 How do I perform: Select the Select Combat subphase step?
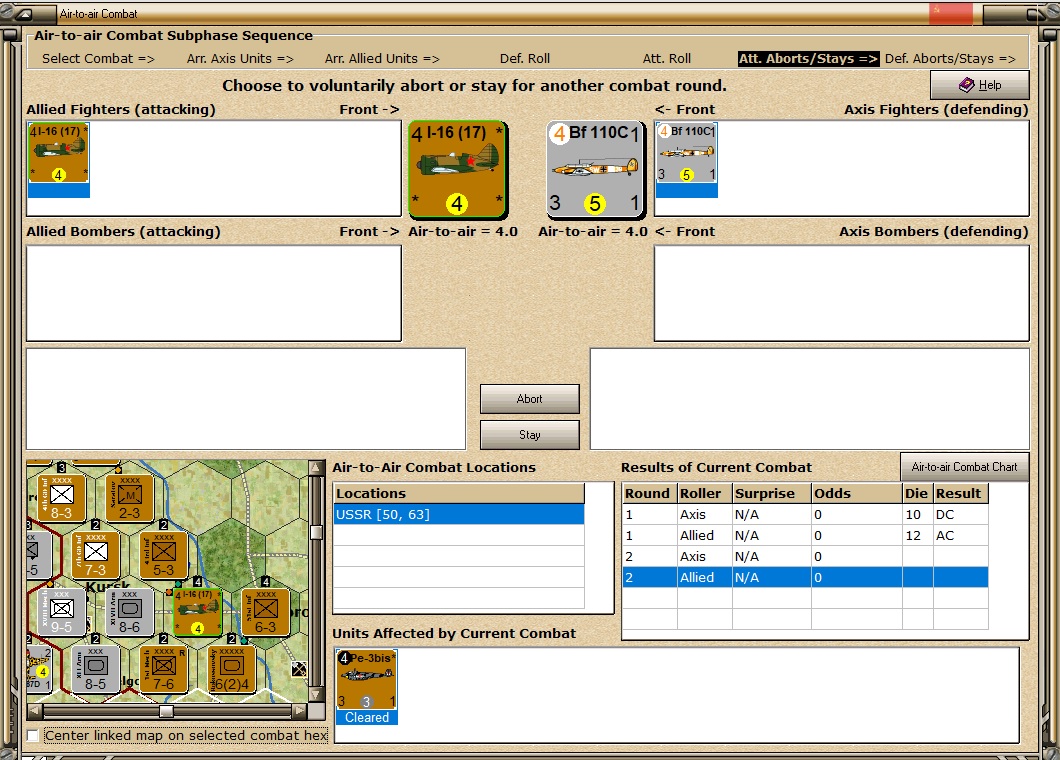coord(98,59)
